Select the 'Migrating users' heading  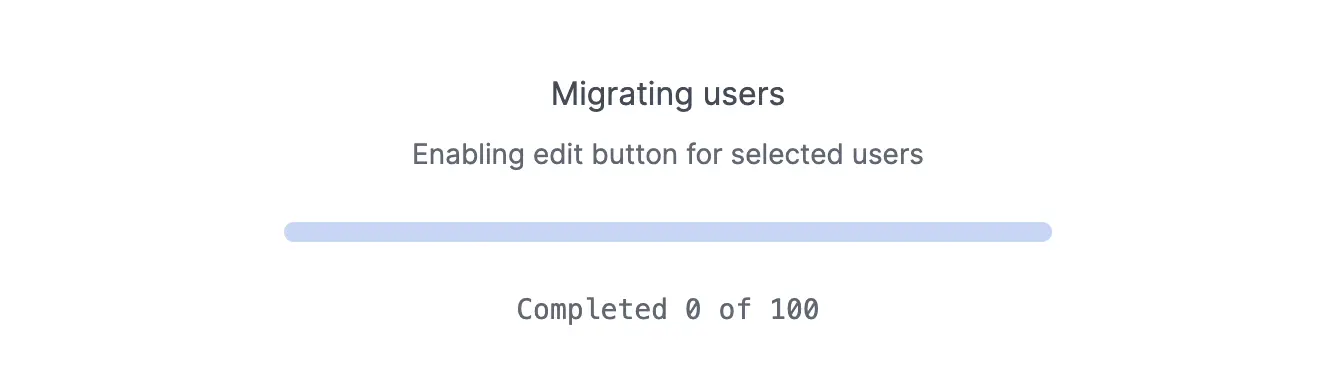coord(668,95)
